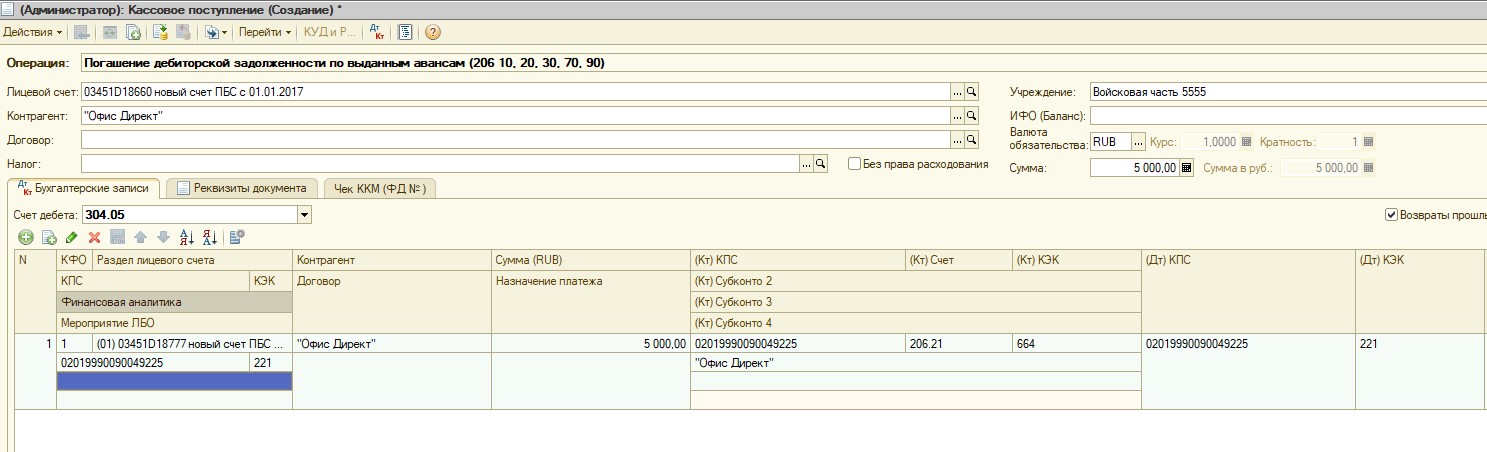Open the help question mark icon
Screen dimensions: 1487x452
click(432, 32)
